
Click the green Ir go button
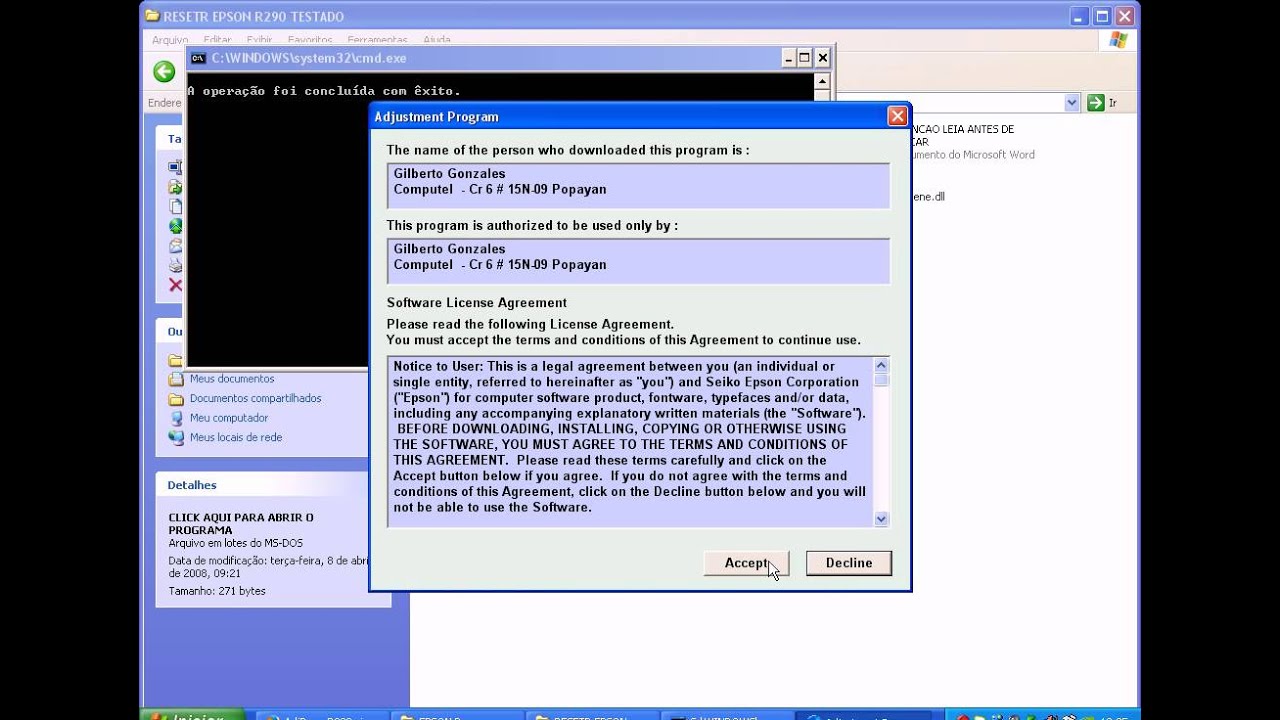(x=1102, y=103)
